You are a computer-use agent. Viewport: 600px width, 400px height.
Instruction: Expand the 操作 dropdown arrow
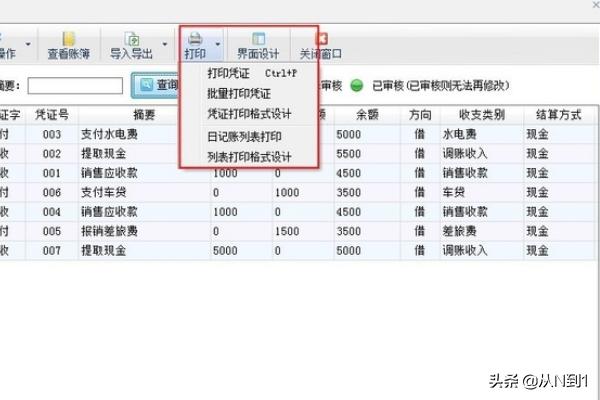(x=28, y=44)
